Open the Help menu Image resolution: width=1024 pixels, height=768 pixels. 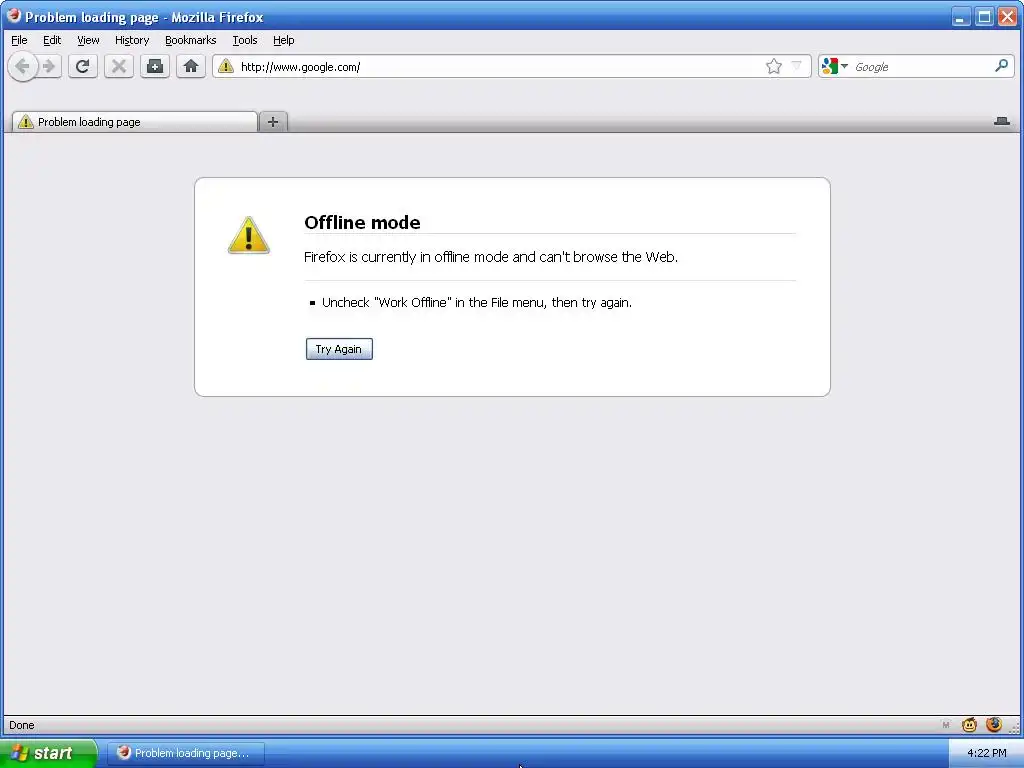(283, 40)
